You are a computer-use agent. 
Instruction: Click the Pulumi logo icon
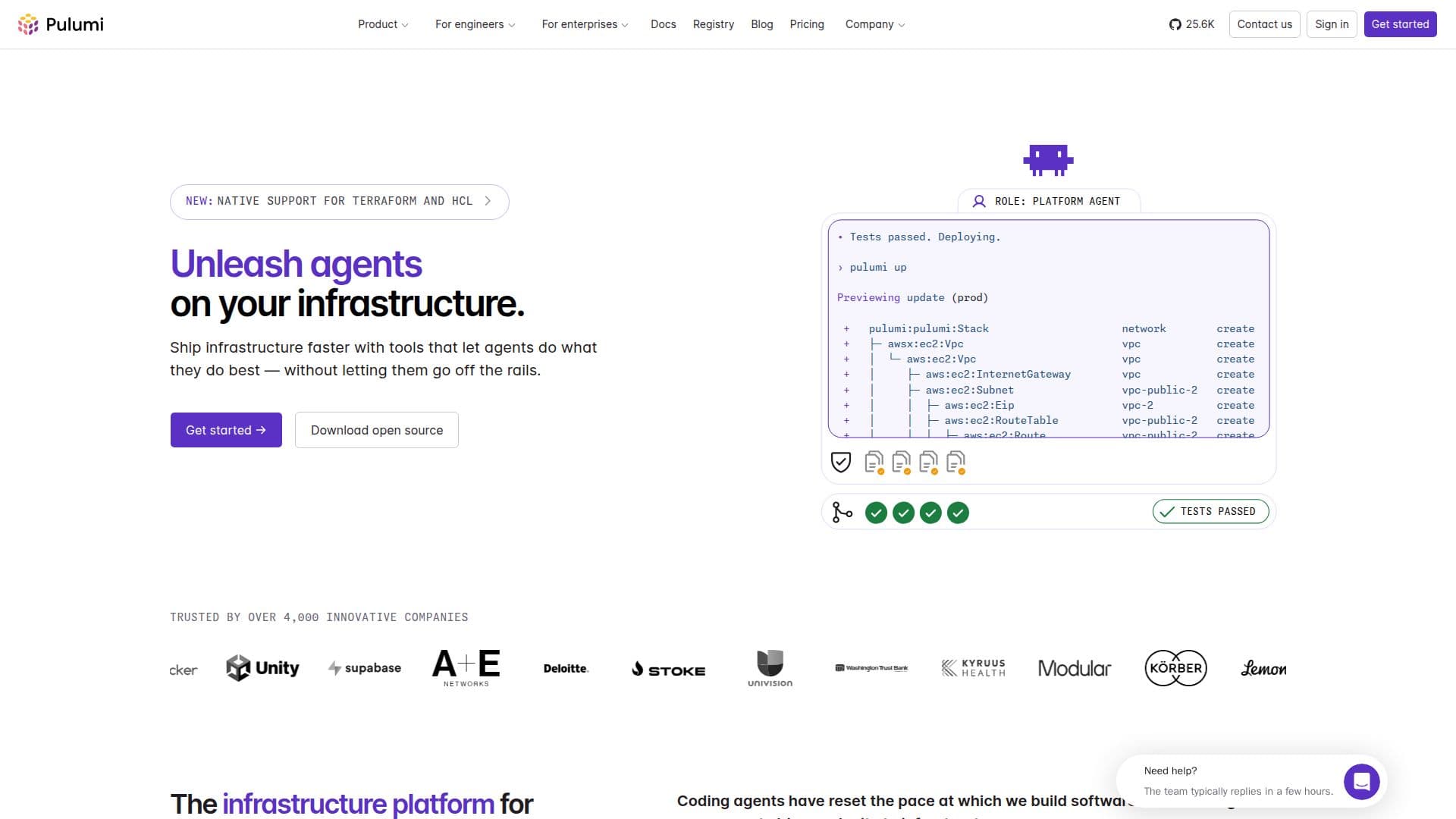tap(28, 24)
